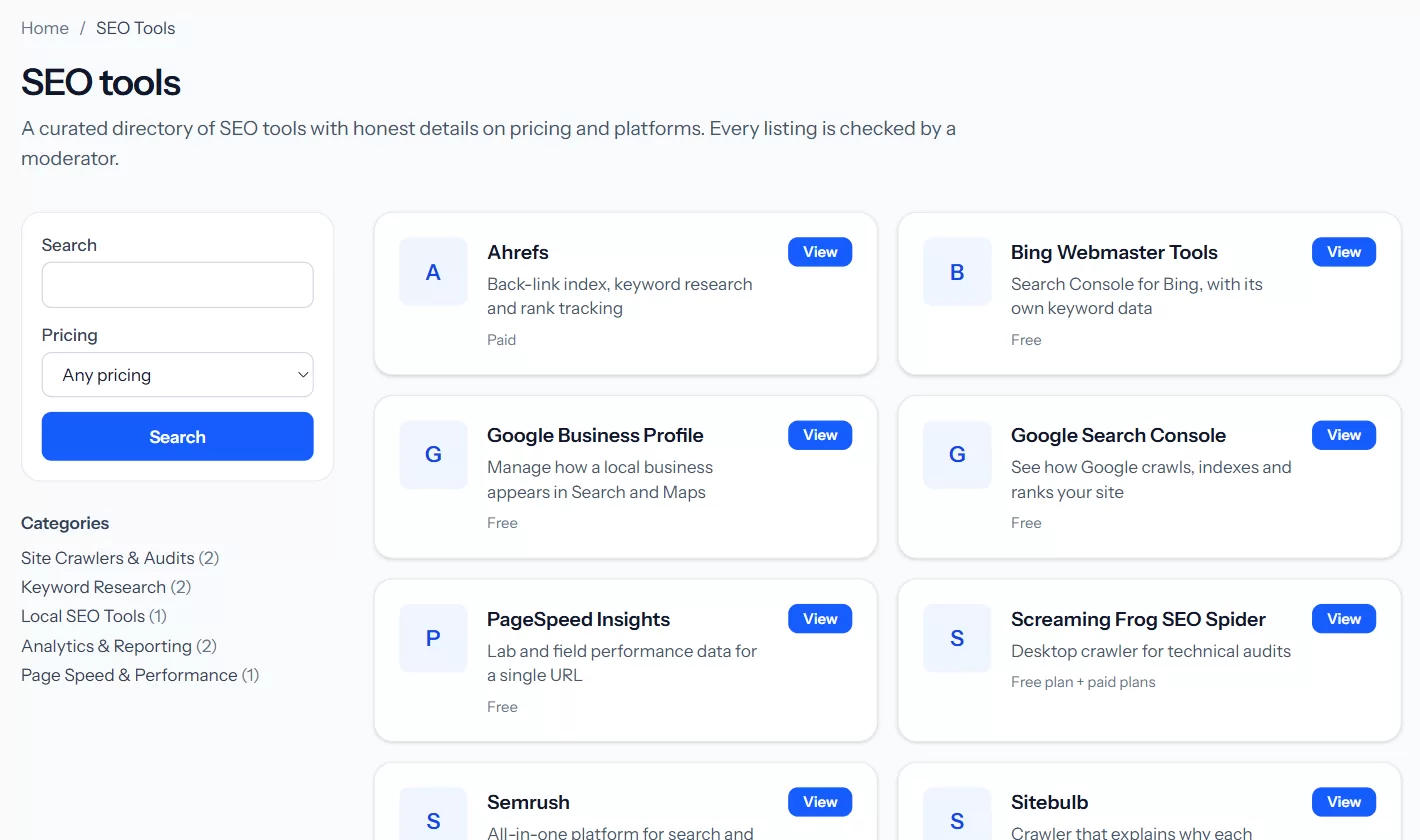The height and width of the screenshot is (840, 1420).
Task: Open the Pricing dropdown
Action: pos(177,375)
